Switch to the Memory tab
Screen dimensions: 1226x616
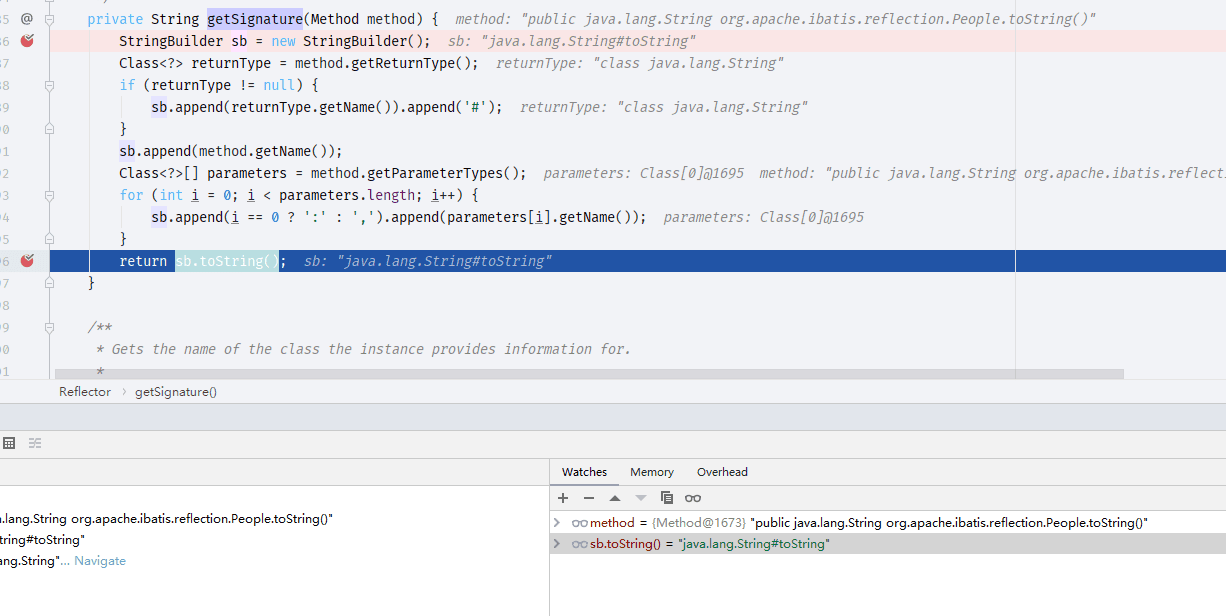652,472
